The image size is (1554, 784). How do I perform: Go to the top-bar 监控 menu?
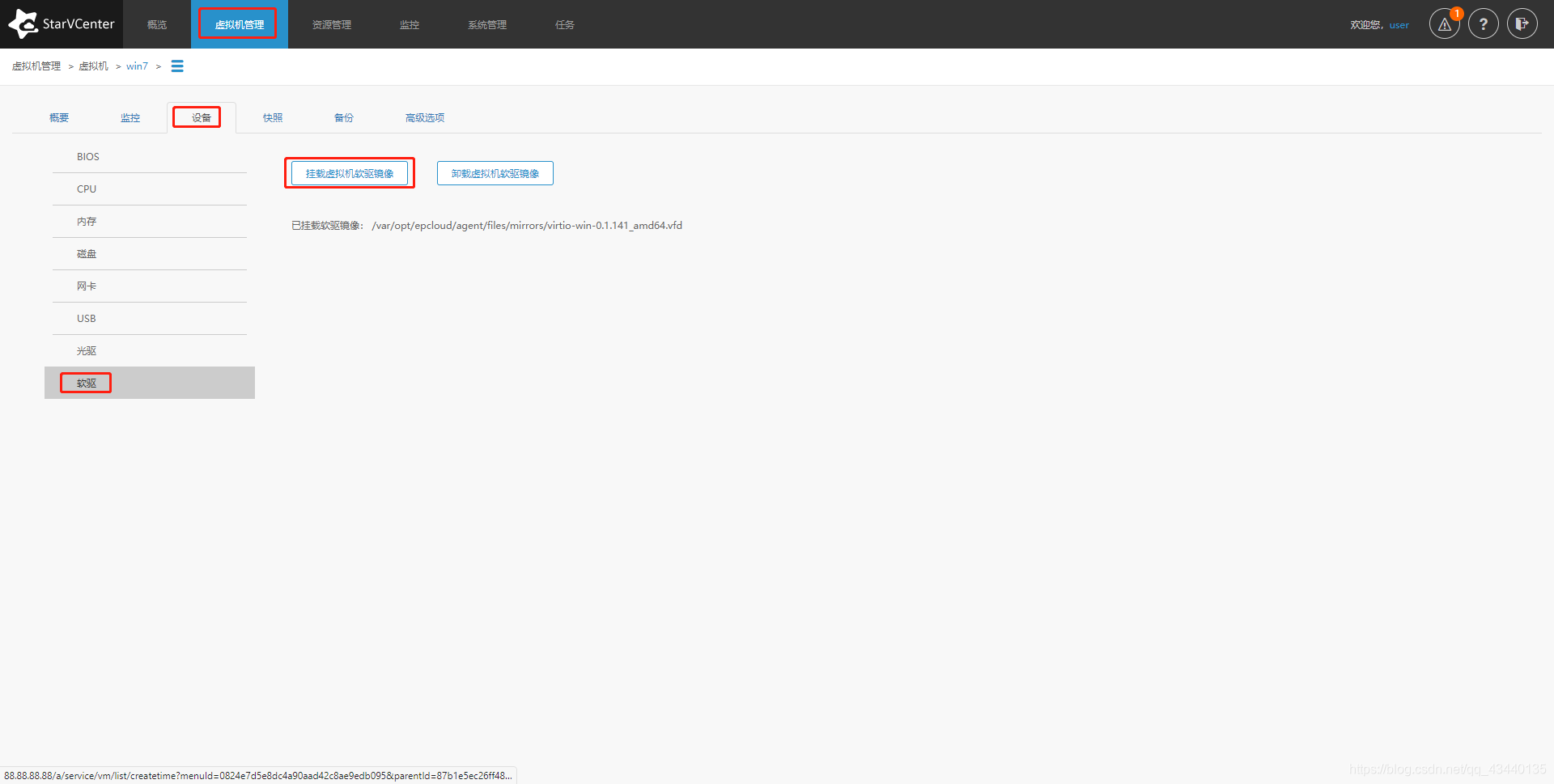coord(410,25)
